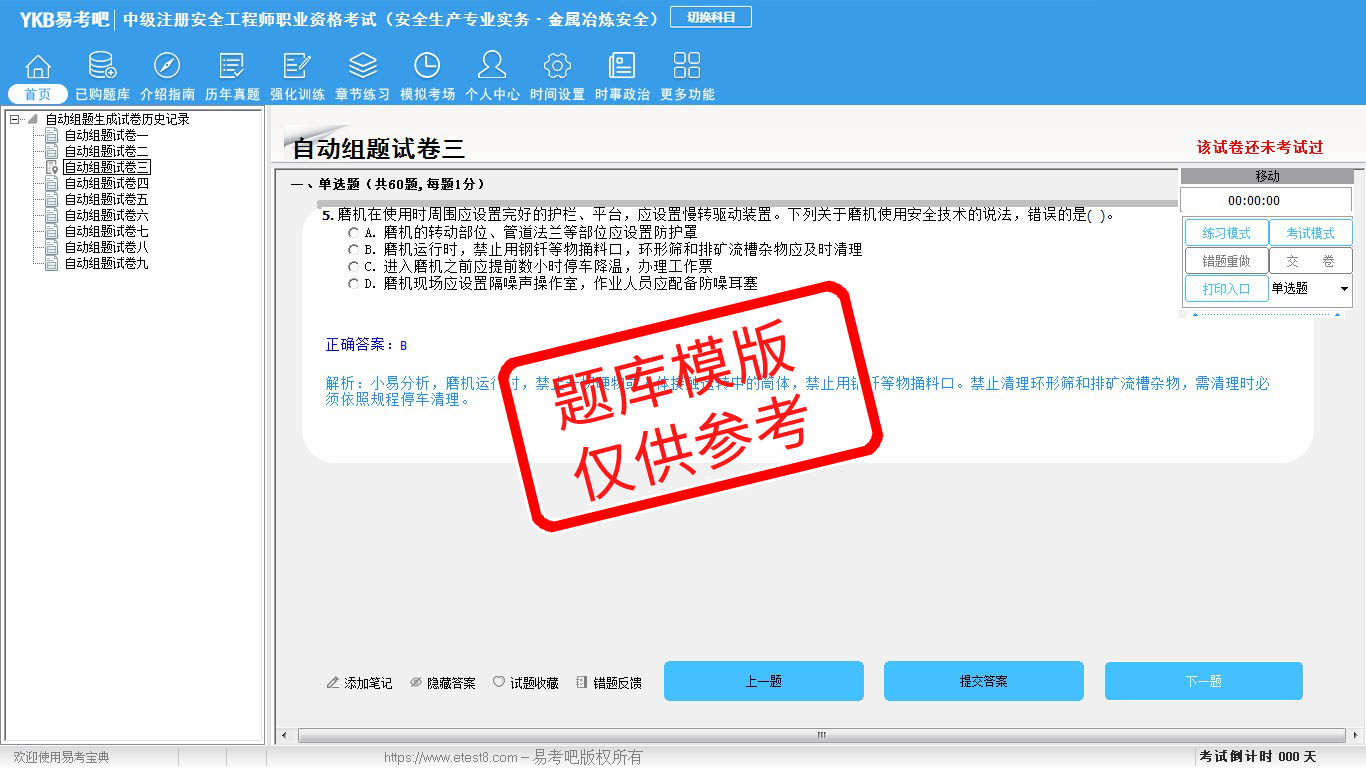Image resolution: width=1366 pixels, height=768 pixels.
Task: Open the 介绍指南 compass icon
Action: pyautogui.click(x=167, y=66)
